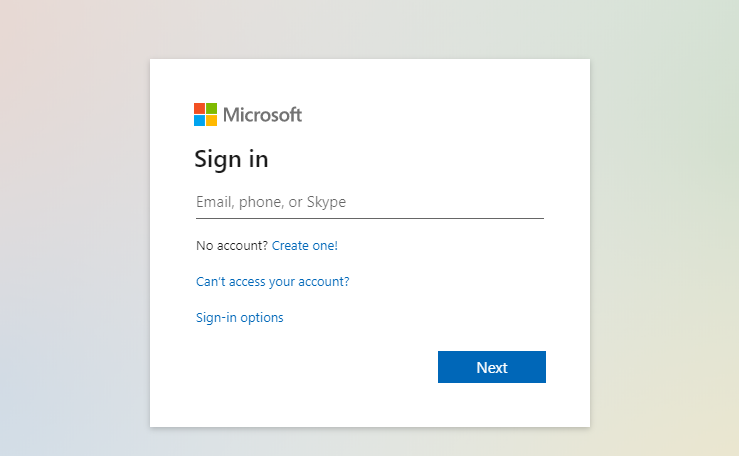This screenshot has height=456, width=739.
Task: Click the Microsoft wordmark text
Action: point(262,115)
